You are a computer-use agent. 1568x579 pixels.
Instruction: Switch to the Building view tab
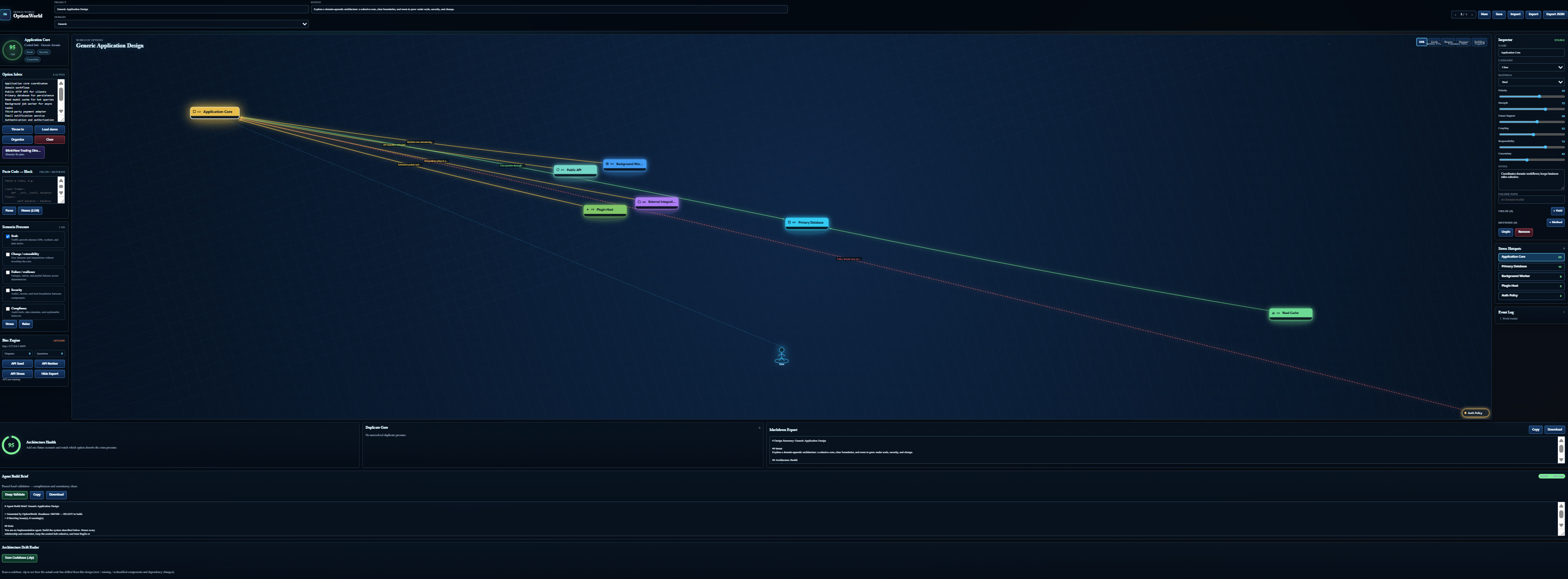coord(1479,42)
